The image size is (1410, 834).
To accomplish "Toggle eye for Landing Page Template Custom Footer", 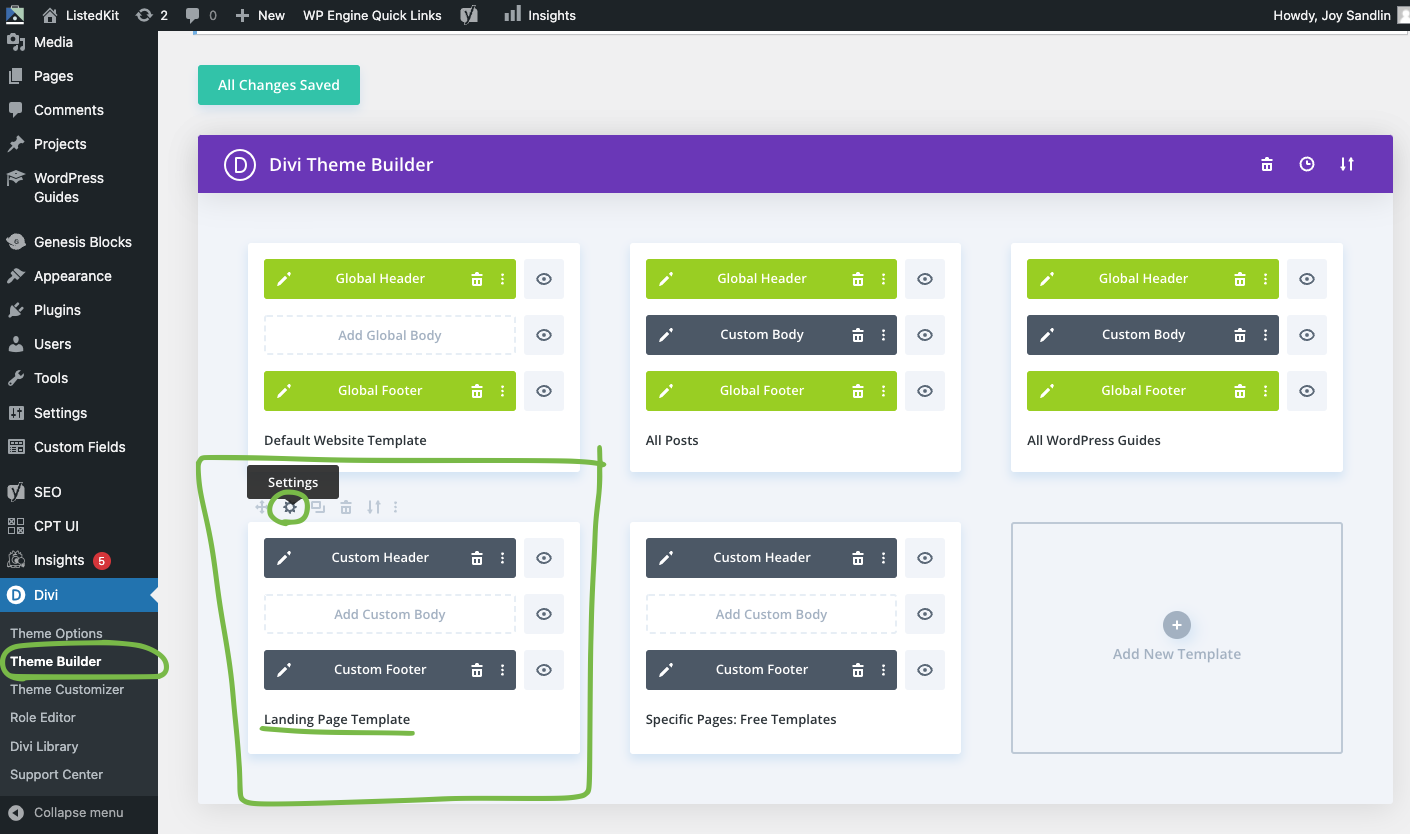I will [x=544, y=670].
